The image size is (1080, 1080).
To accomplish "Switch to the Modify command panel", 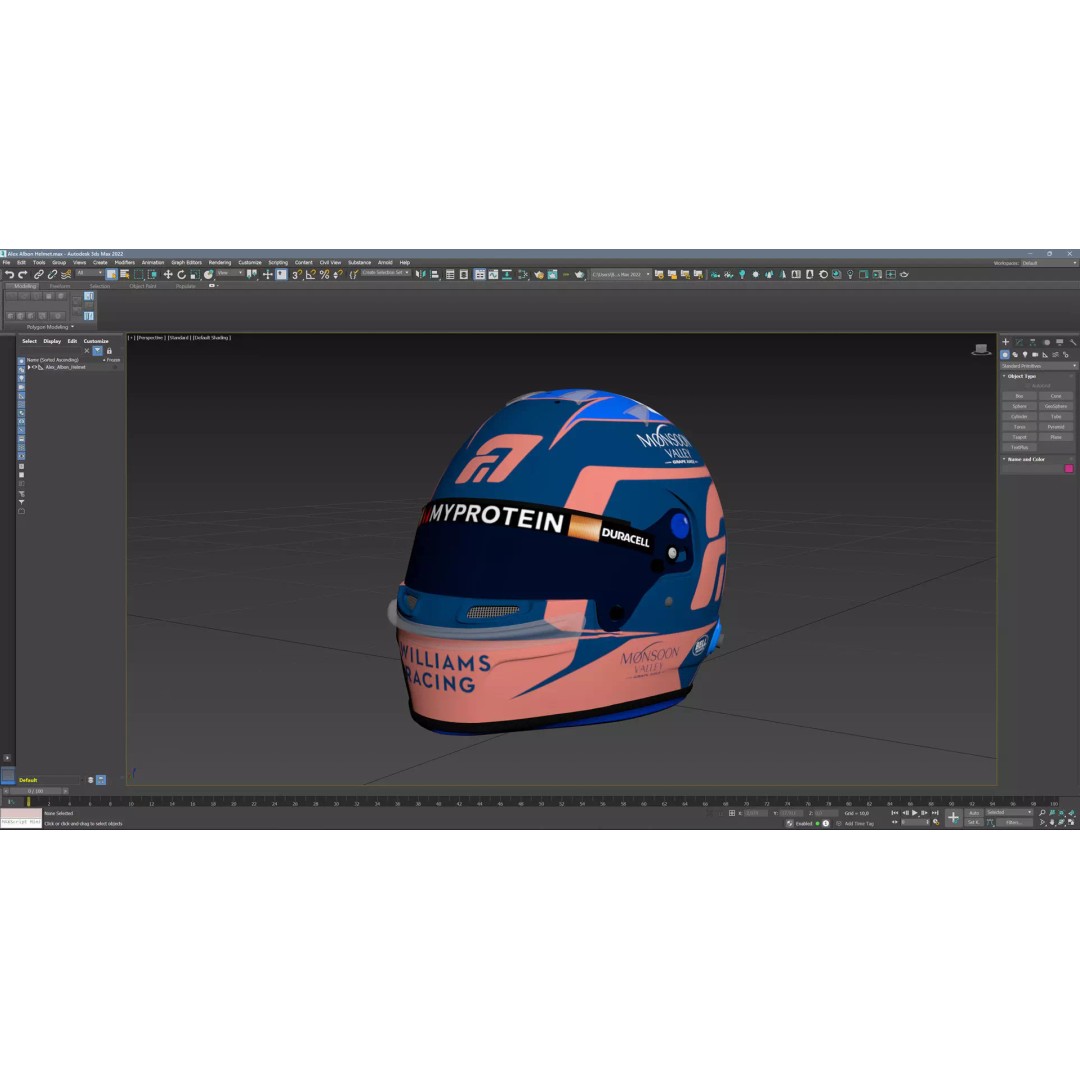I will 1019,342.
